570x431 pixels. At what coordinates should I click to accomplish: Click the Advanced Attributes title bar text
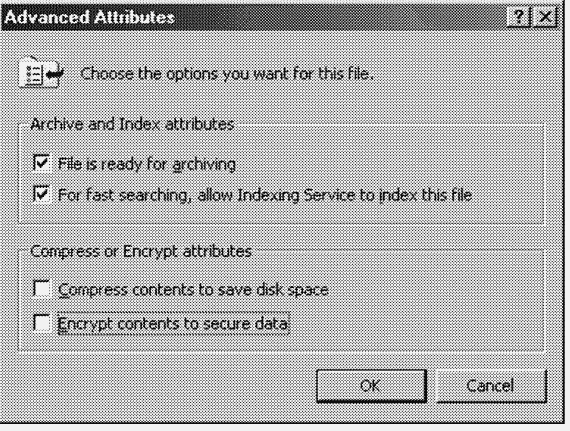[x=89, y=17]
